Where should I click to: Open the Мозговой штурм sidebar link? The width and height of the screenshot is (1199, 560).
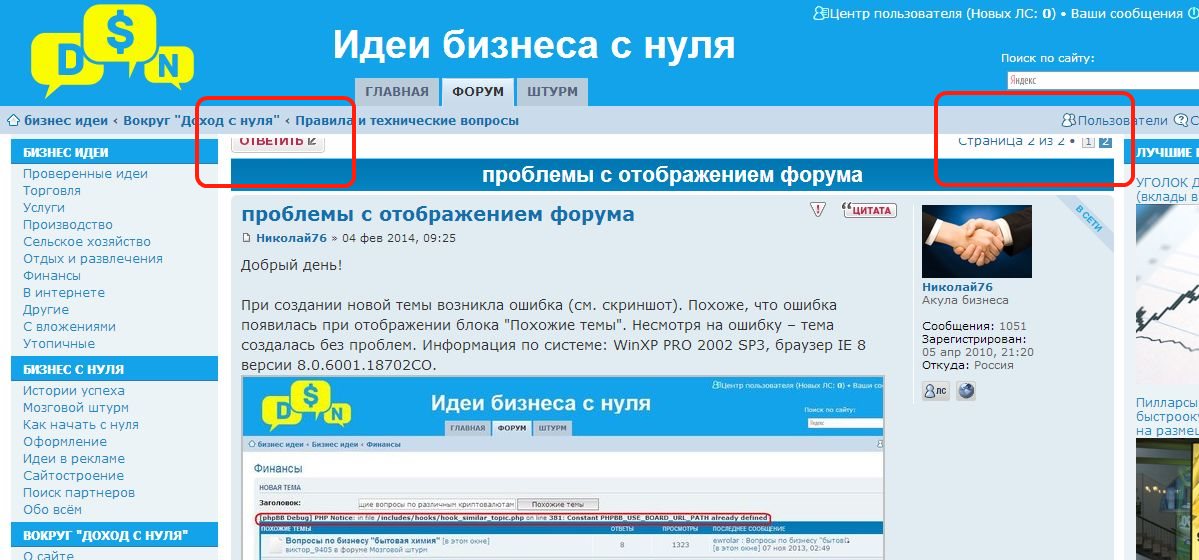[x=76, y=408]
